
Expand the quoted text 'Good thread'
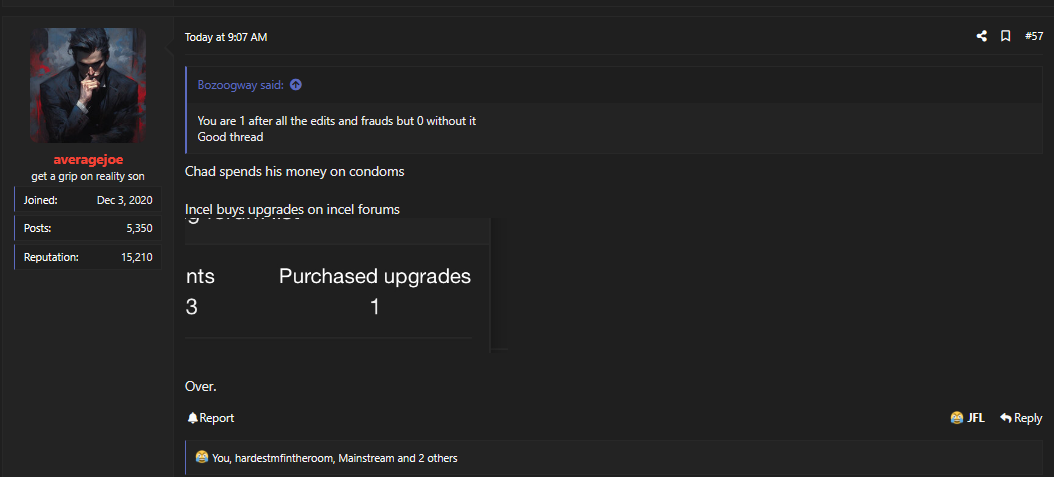coord(231,136)
